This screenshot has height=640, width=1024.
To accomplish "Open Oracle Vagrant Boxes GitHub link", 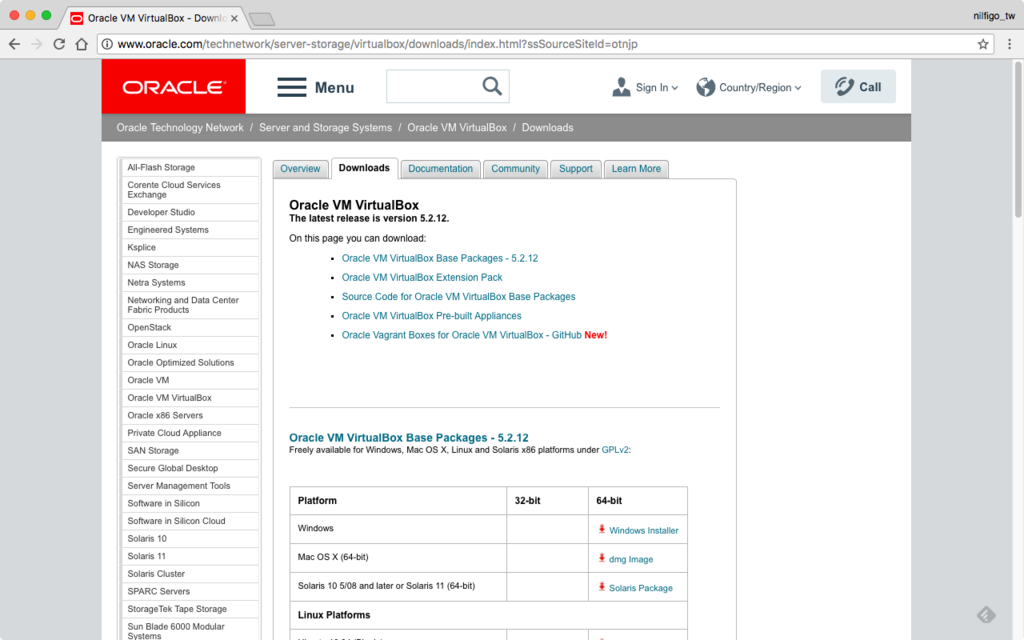I will point(461,334).
